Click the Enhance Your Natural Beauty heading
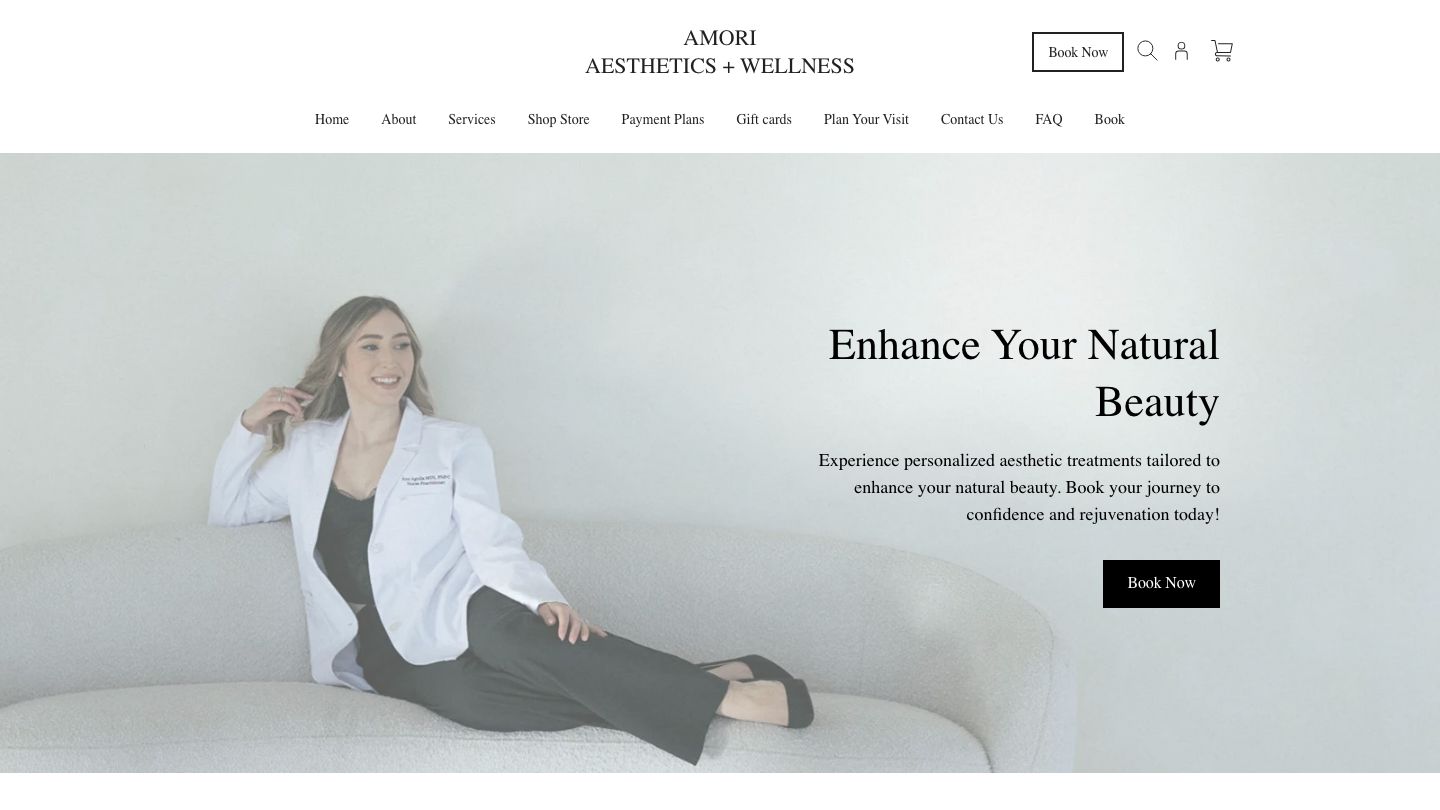Viewport: 1440px width, 810px height. point(1023,373)
